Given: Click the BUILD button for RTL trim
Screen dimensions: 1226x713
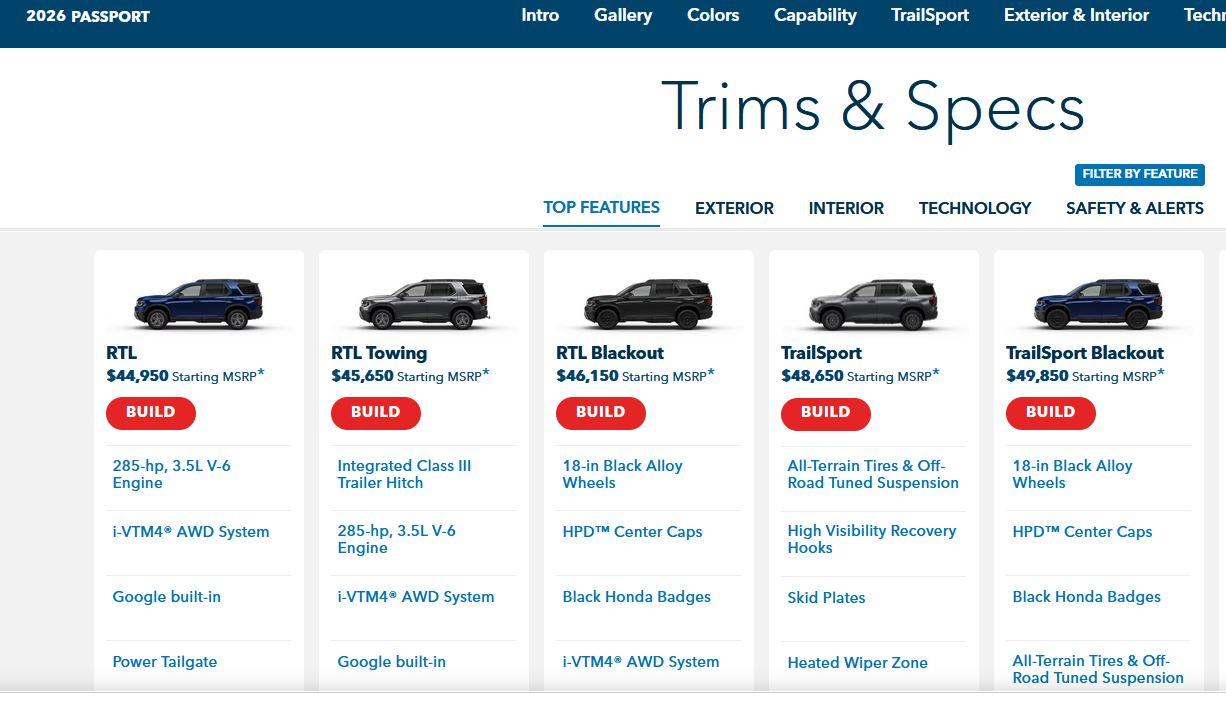Looking at the screenshot, I should [151, 413].
